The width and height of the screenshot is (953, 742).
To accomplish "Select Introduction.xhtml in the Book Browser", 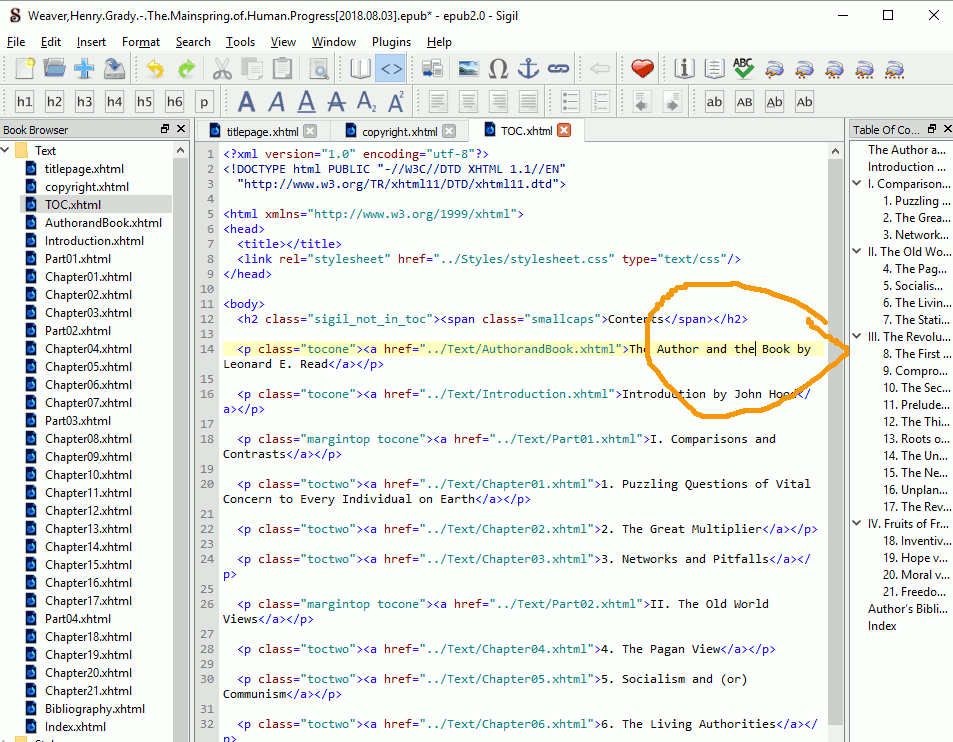I will 94,240.
